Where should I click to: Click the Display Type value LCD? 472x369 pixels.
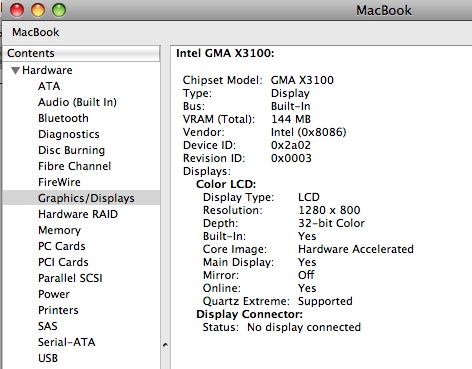[309, 197]
